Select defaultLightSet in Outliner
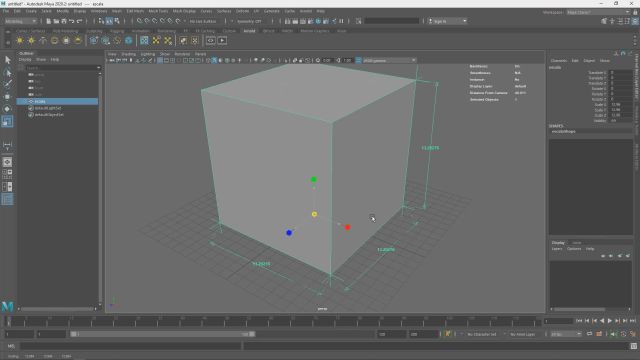 (x=48, y=108)
